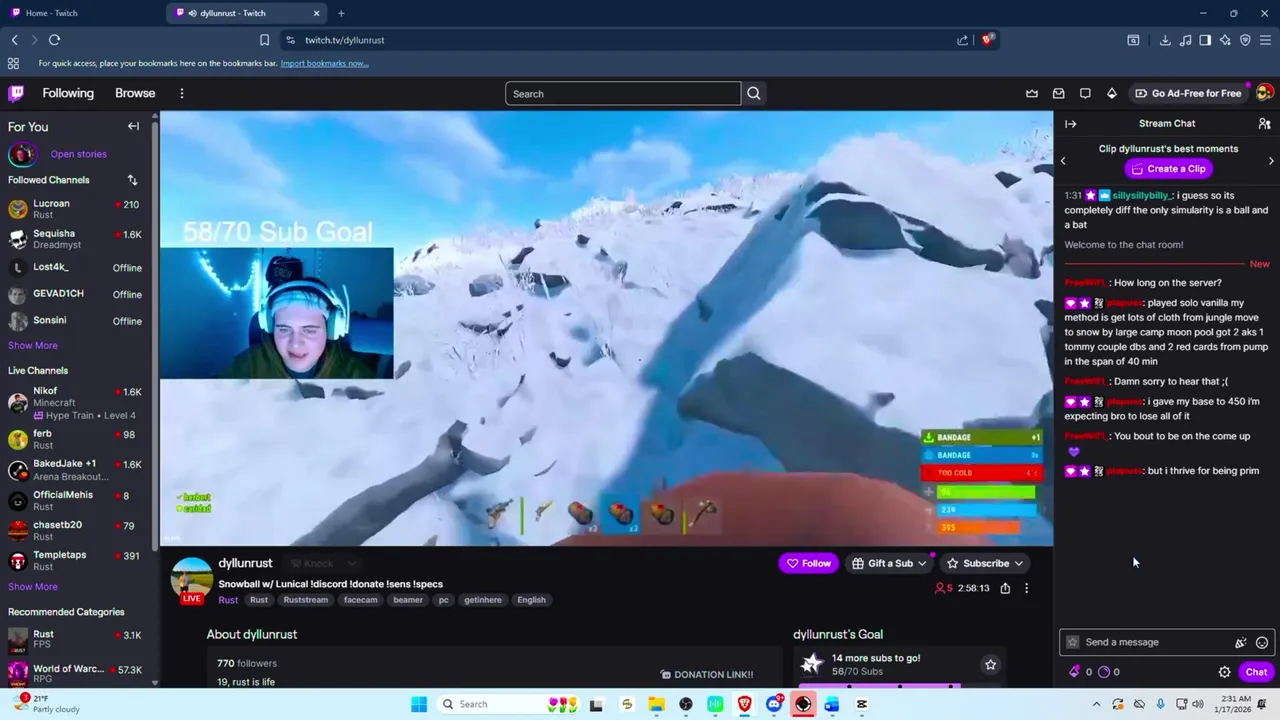Open stream more options three dots
This screenshot has height=720, width=1280.
(1026, 588)
